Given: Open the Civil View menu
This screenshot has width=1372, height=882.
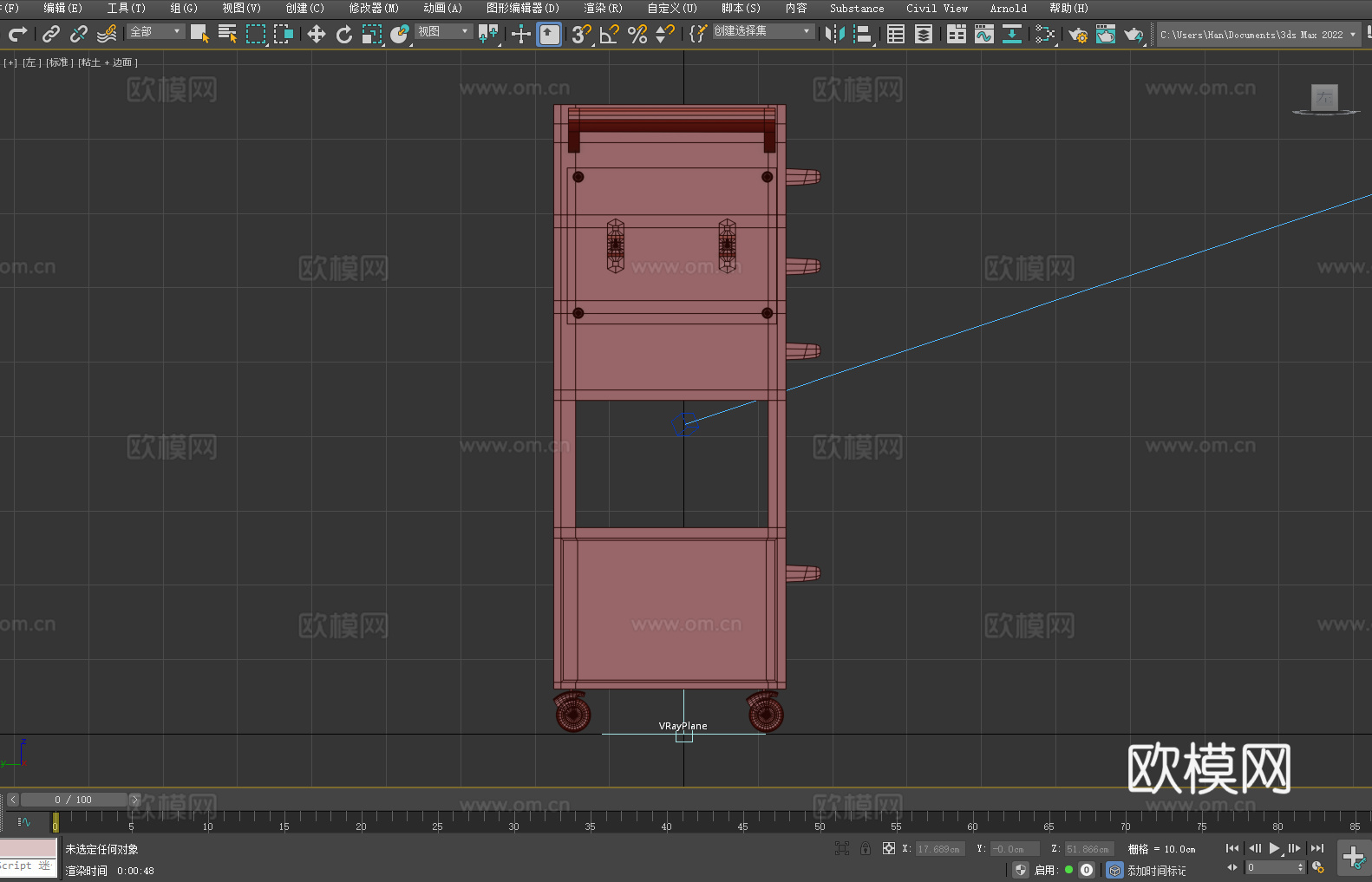Looking at the screenshot, I should tap(938, 8).
